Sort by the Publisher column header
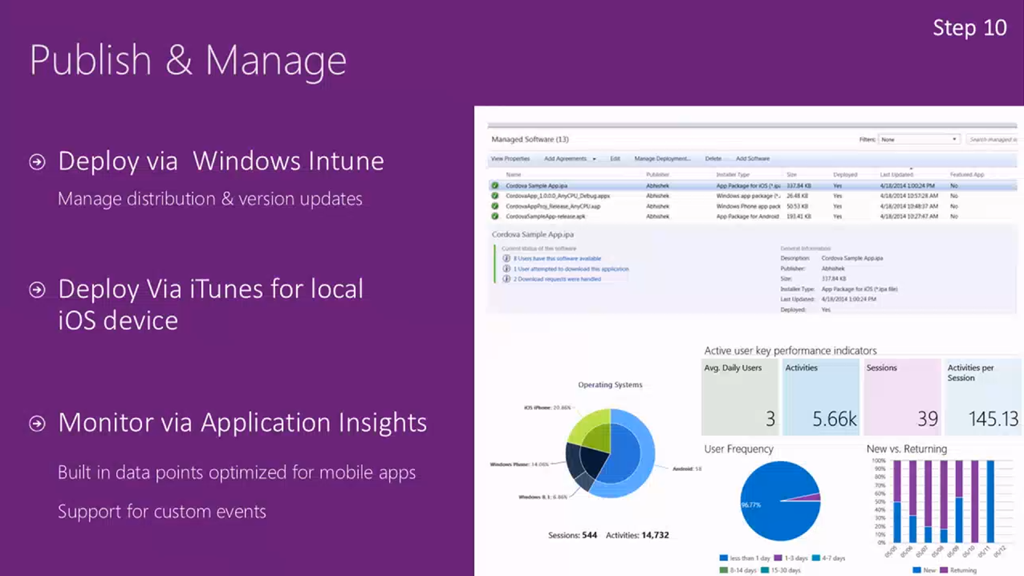The height and width of the screenshot is (576, 1024). 658,175
